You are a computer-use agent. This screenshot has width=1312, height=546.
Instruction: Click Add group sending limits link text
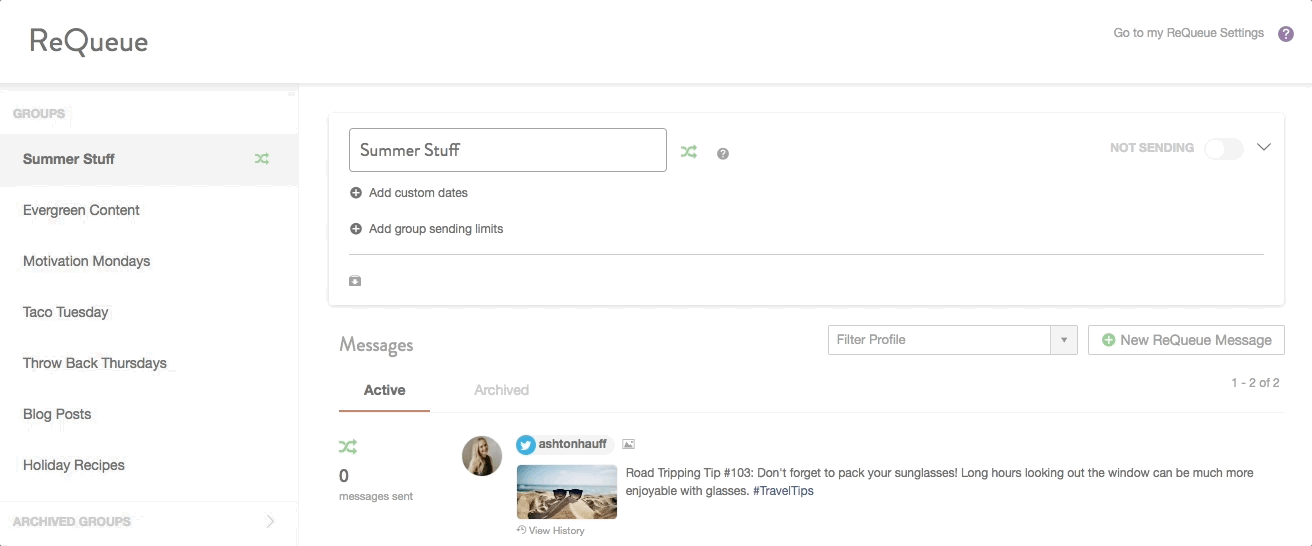(x=436, y=229)
